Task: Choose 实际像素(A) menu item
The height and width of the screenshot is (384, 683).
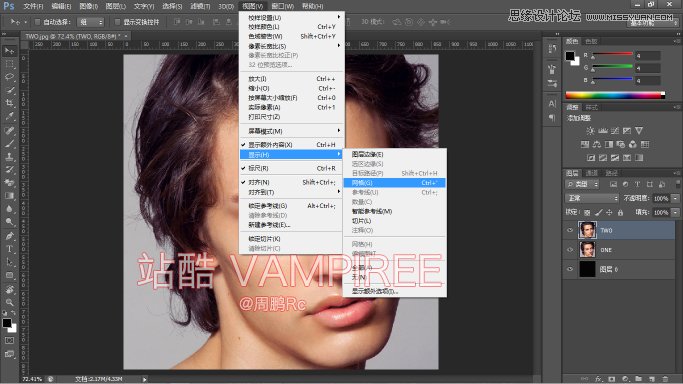Action: click(291, 107)
